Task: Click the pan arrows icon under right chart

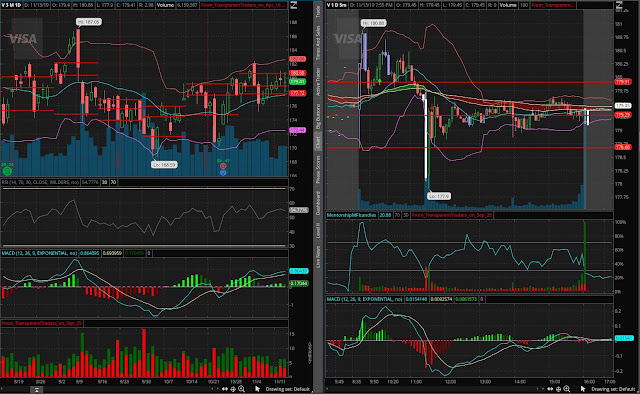Action: (551, 389)
